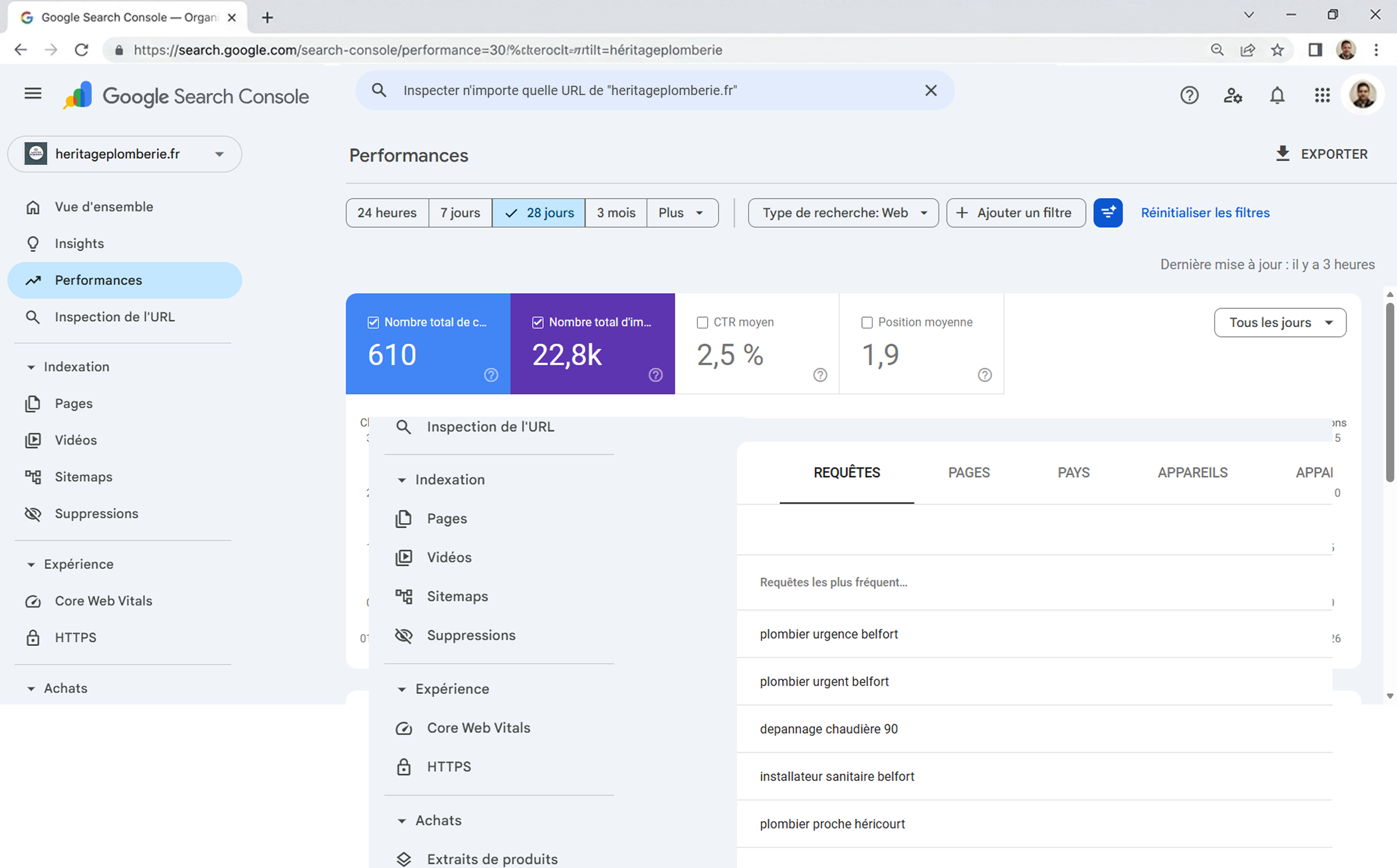Switch to the PAYS tab
The height and width of the screenshot is (868, 1397).
(1073, 473)
